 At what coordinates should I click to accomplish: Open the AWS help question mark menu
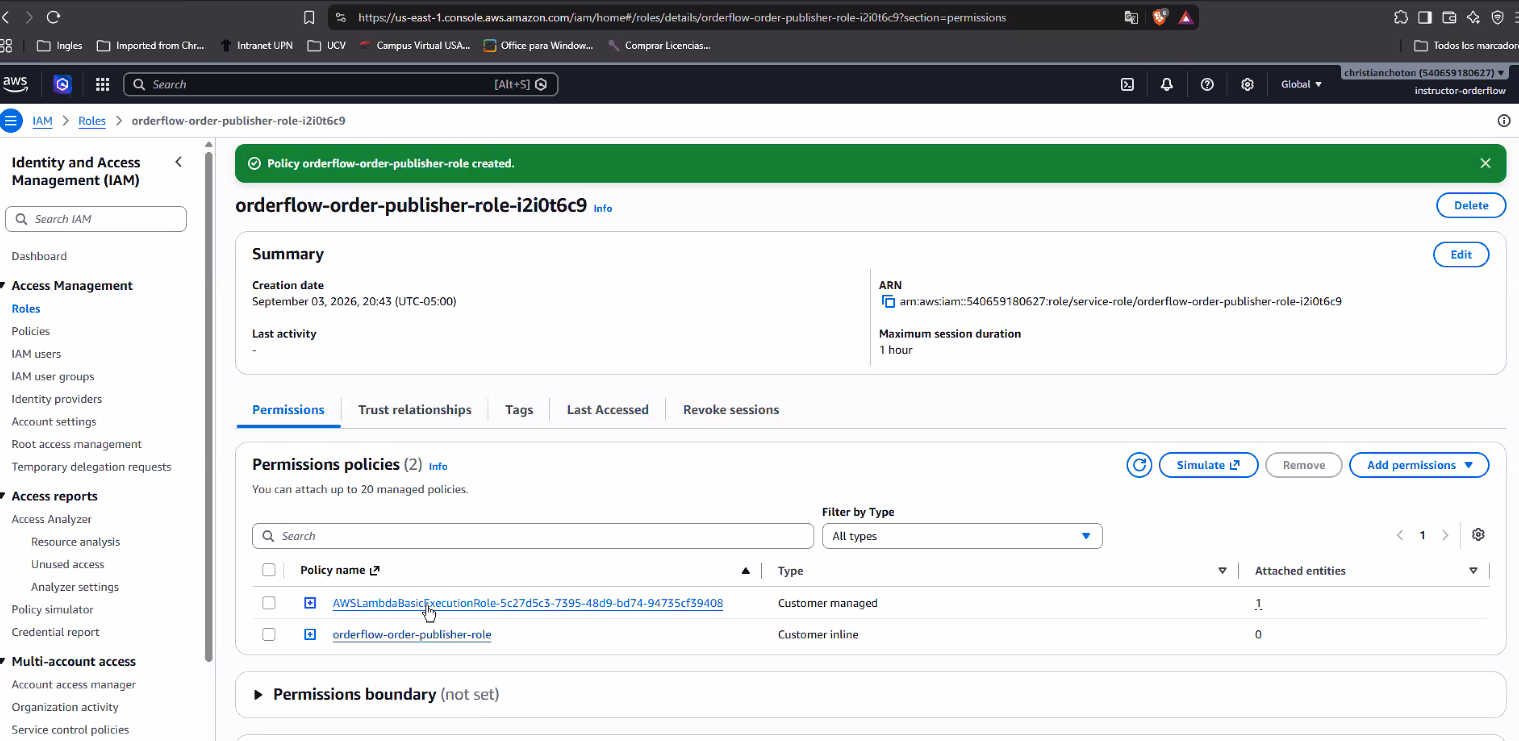click(1207, 84)
